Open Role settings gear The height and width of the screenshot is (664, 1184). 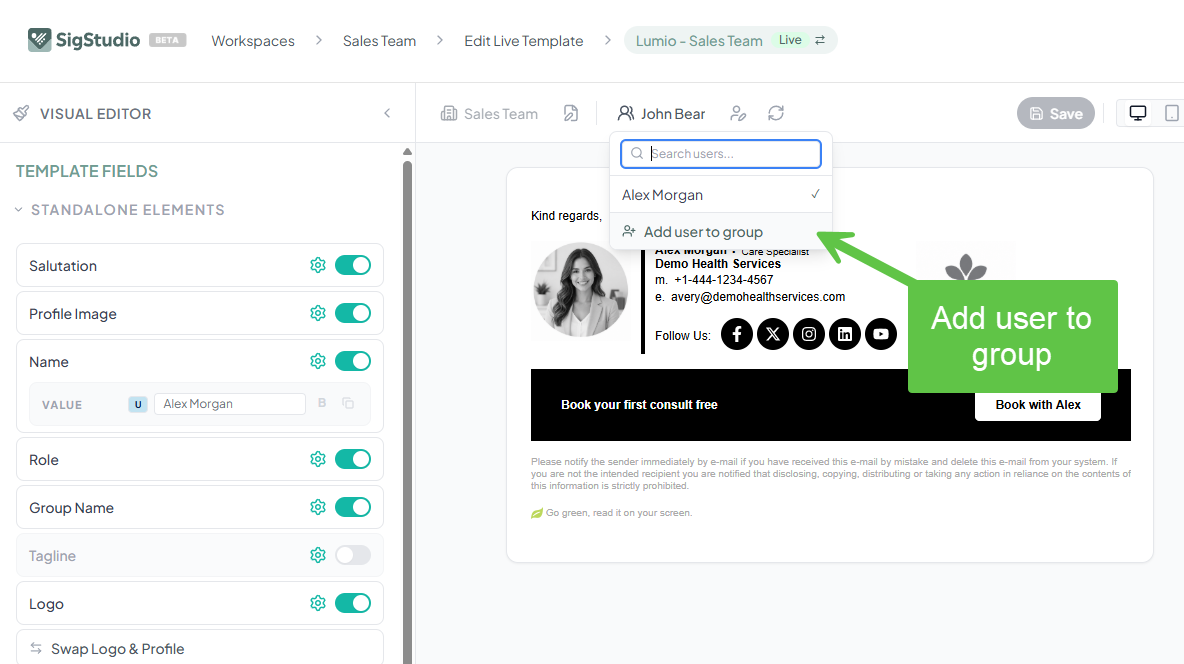coord(318,459)
